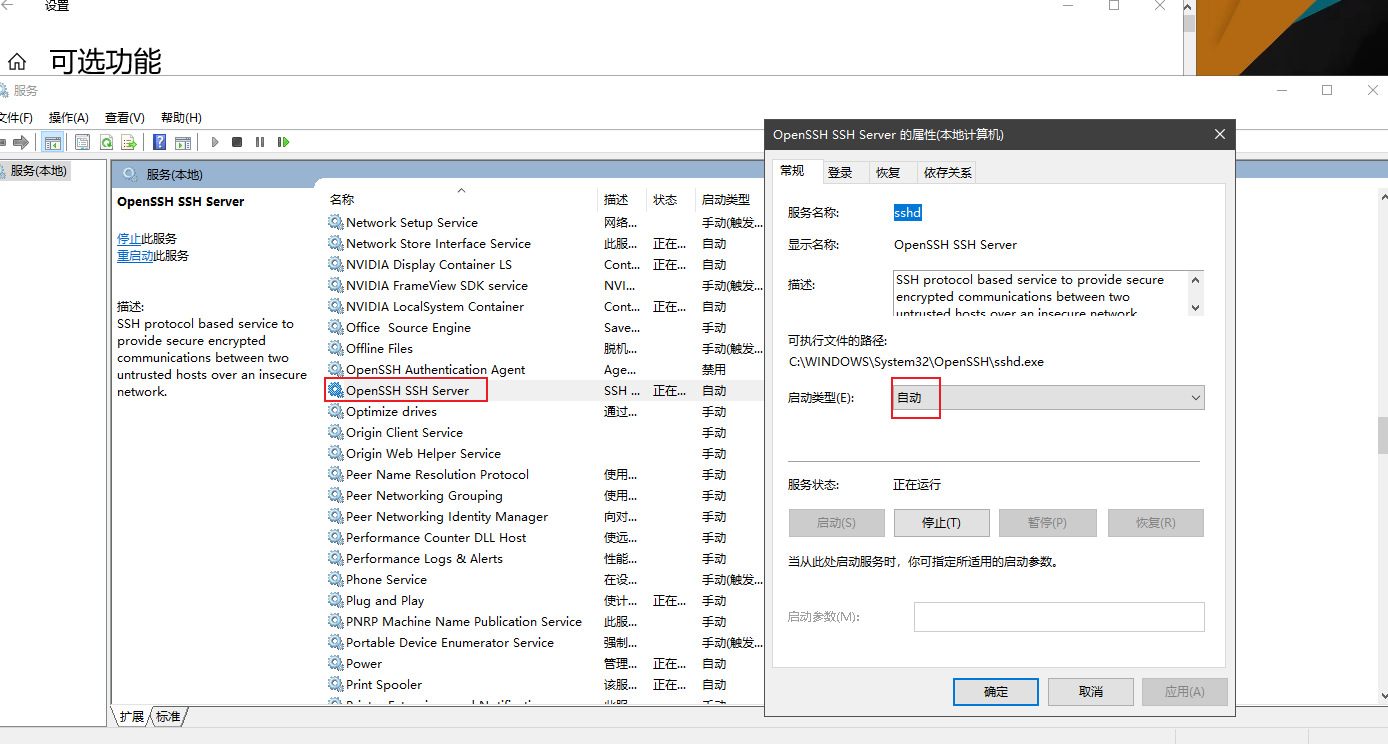Select the NVIDIA FrameView SDK service row

(545, 285)
